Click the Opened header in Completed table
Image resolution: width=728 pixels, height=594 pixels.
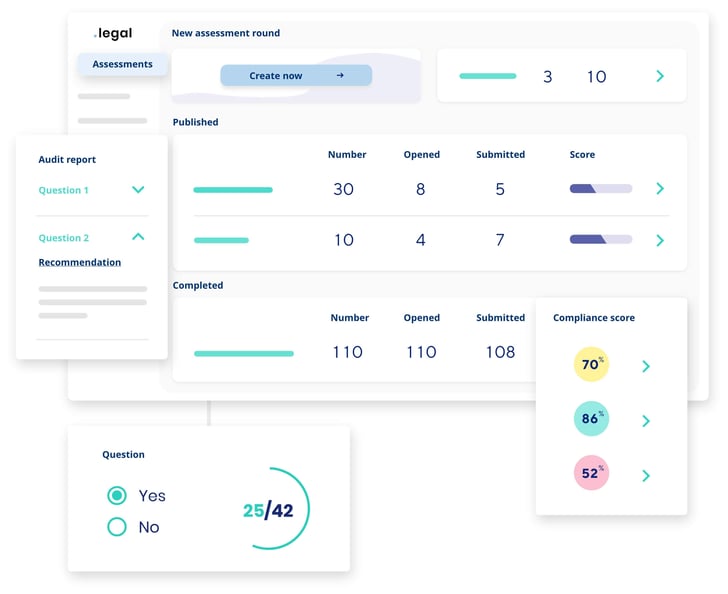click(422, 318)
